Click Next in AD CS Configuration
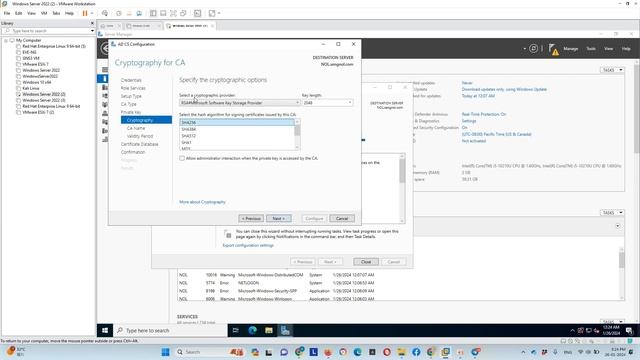Screen dimensions: 640x360 tap(279, 218)
